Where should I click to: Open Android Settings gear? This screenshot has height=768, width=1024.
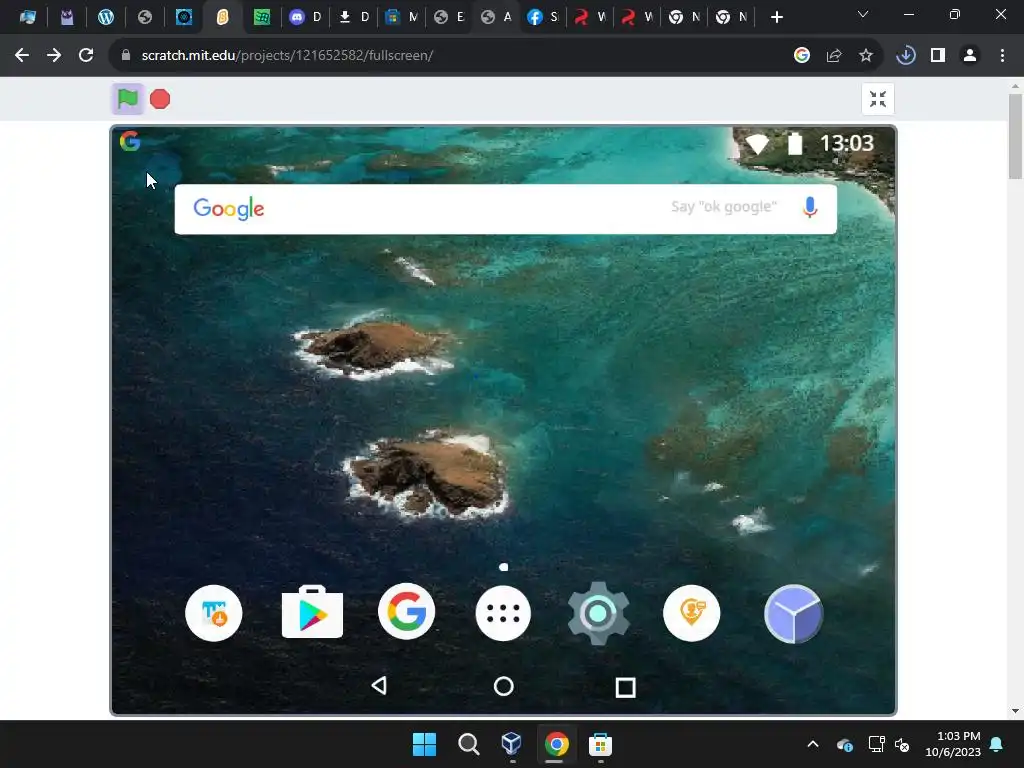(598, 613)
